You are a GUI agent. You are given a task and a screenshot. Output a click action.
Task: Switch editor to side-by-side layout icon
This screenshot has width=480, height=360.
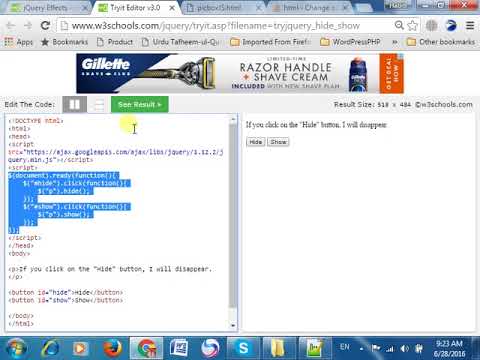[75, 105]
